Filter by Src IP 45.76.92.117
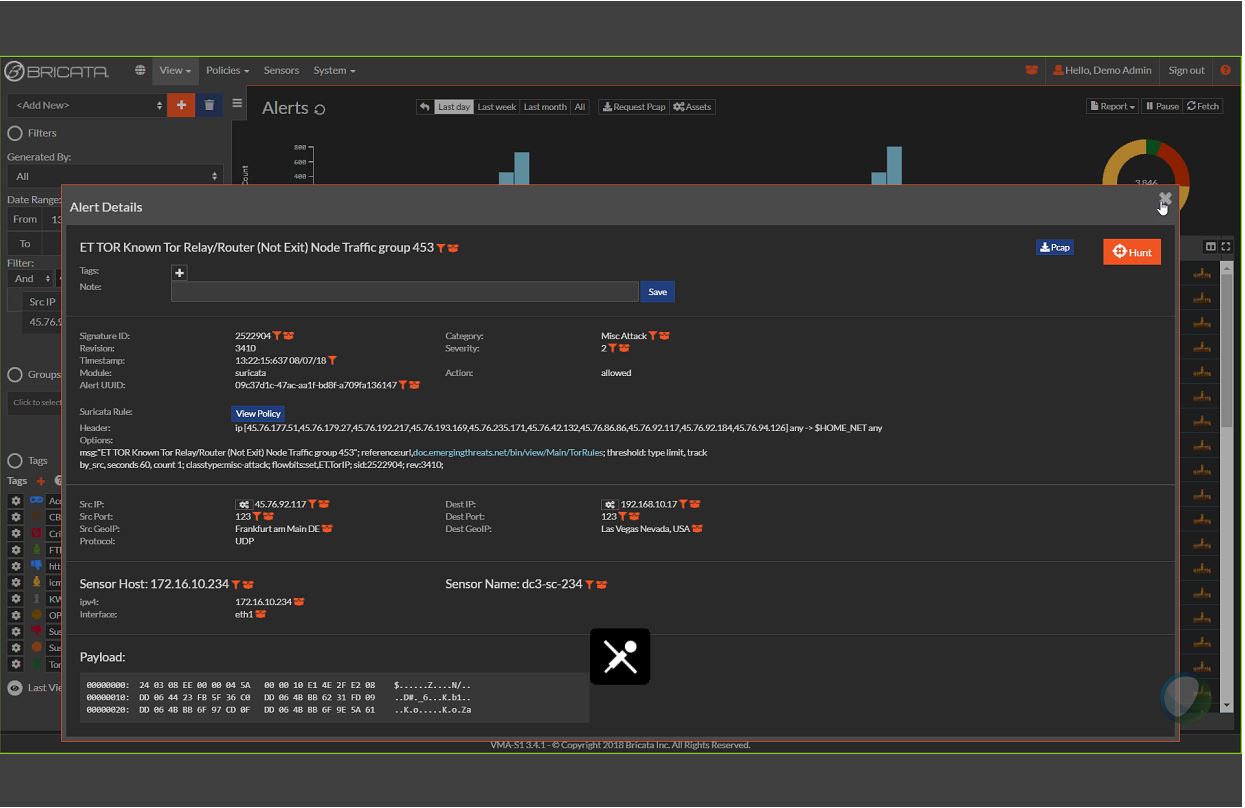 312,505
